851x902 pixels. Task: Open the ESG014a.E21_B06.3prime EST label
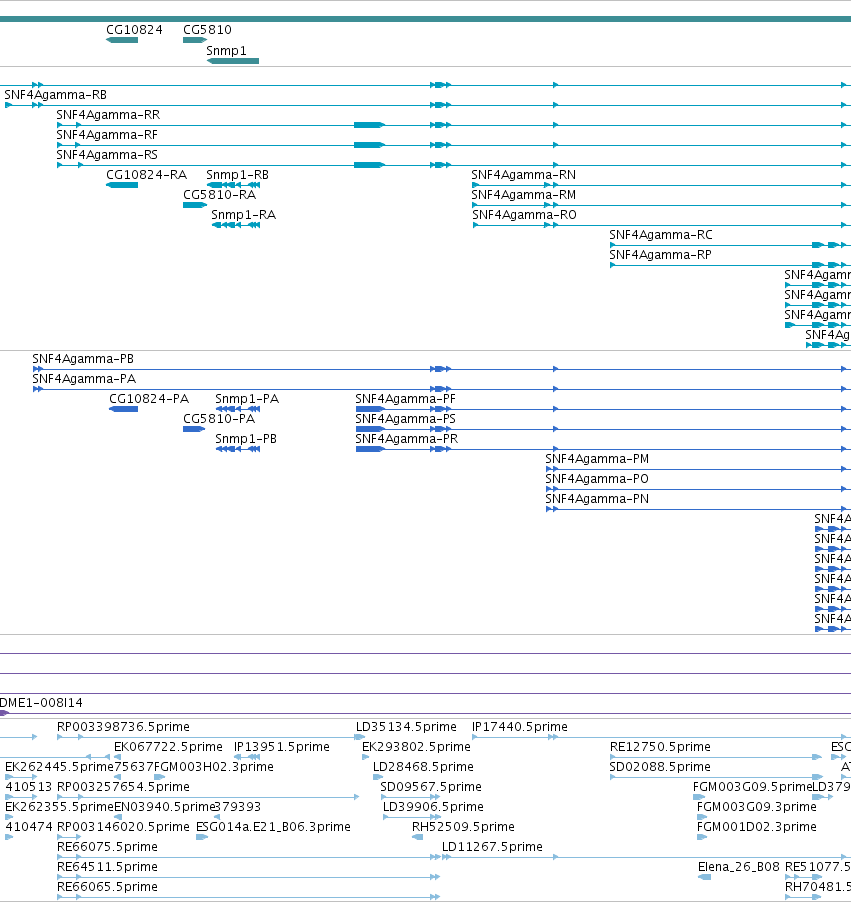pyautogui.click(x=273, y=827)
